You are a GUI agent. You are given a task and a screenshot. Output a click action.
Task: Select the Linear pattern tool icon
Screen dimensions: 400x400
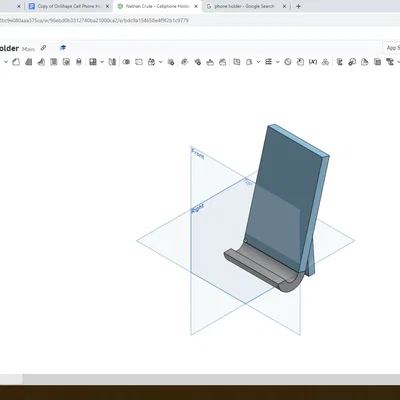point(93,62)
